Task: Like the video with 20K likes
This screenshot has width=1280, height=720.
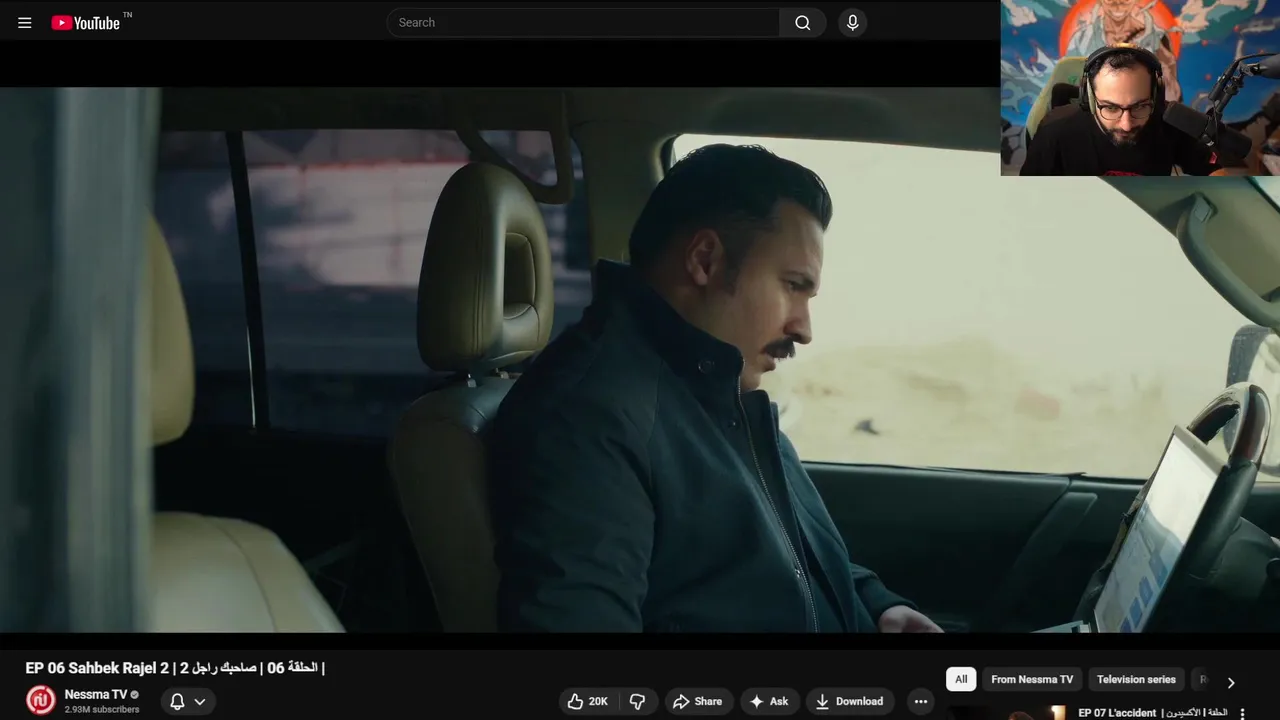Action: [587, 701]
